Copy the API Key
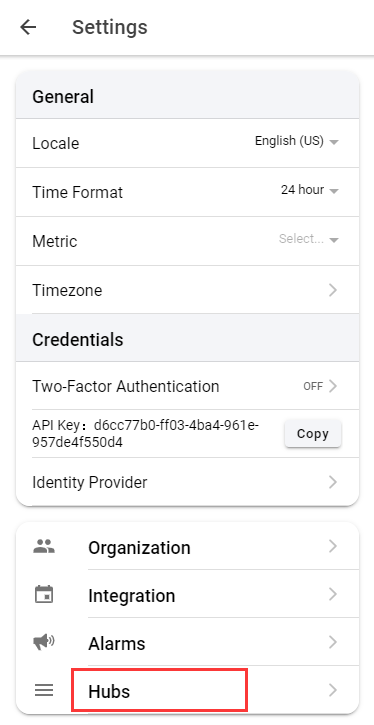Screen dimensions: 374x725 click(x=313, y=434)
